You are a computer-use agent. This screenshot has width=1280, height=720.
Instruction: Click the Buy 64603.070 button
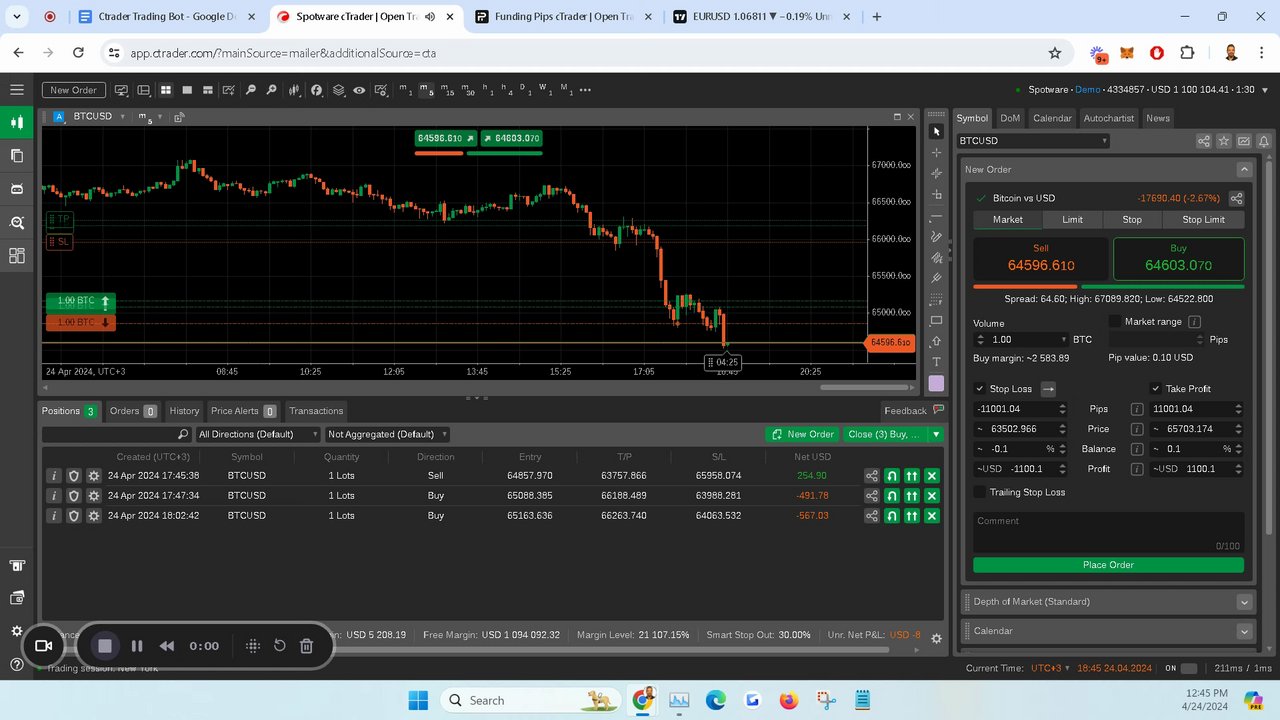1178,258
